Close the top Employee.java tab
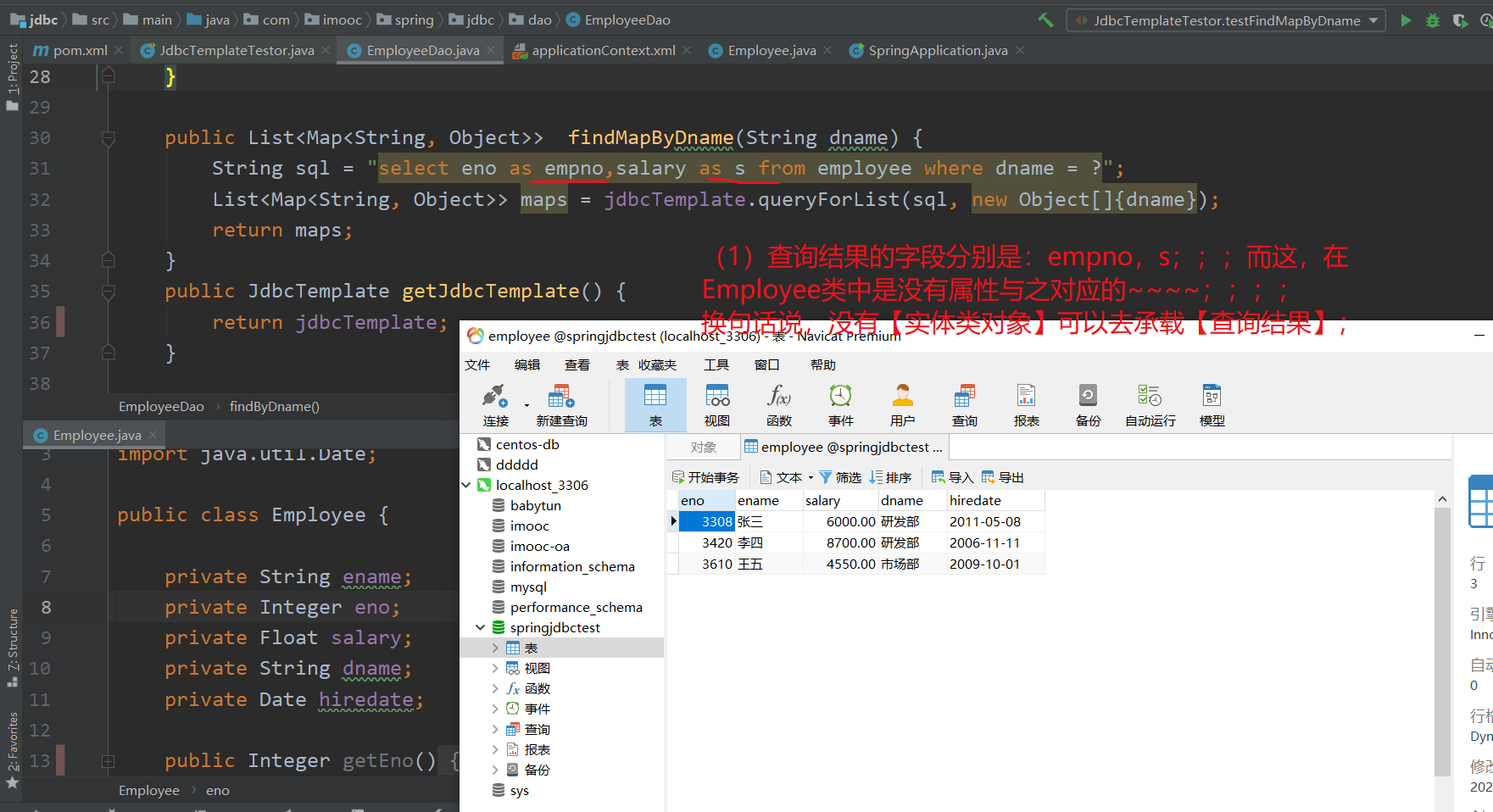The height and width of the screenshot is (812, 1493). coord(827,51)
